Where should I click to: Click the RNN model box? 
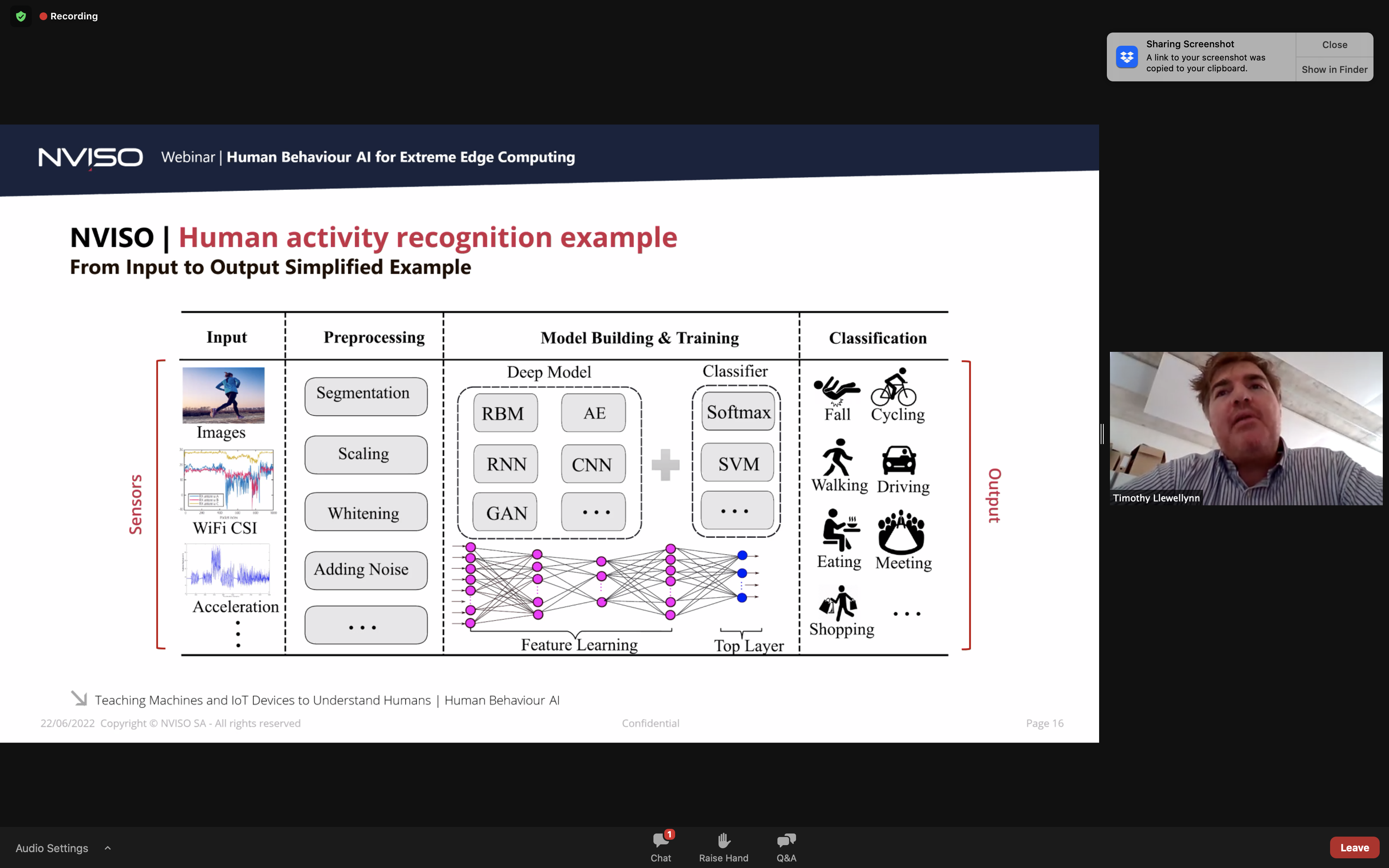click(x=505, y=464)
